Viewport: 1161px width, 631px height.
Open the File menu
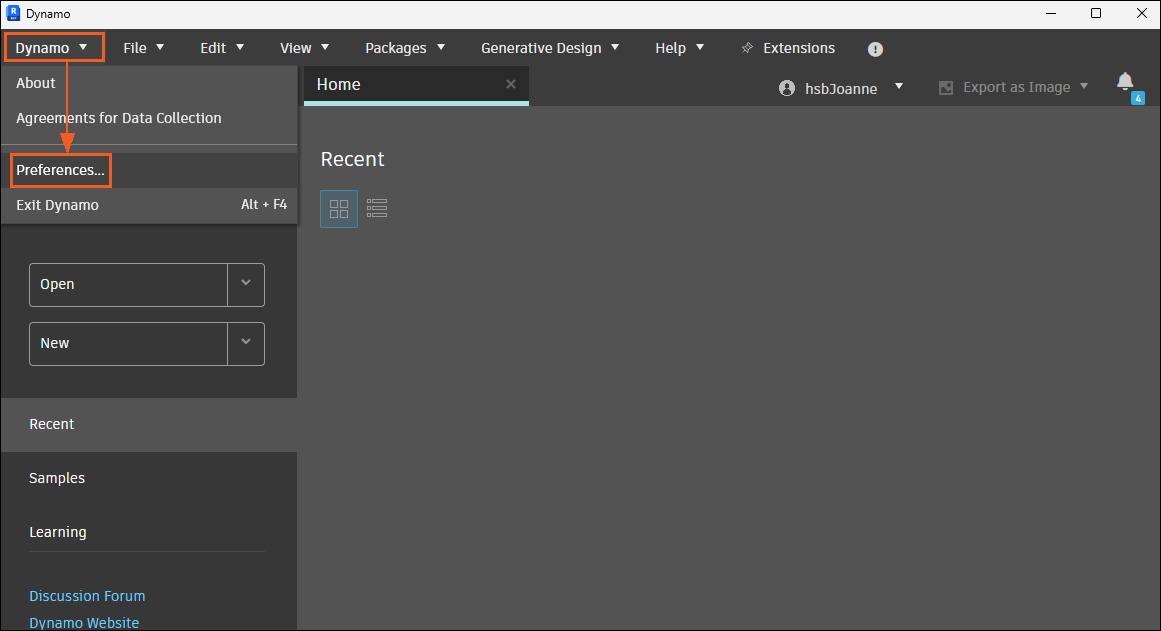144,47
